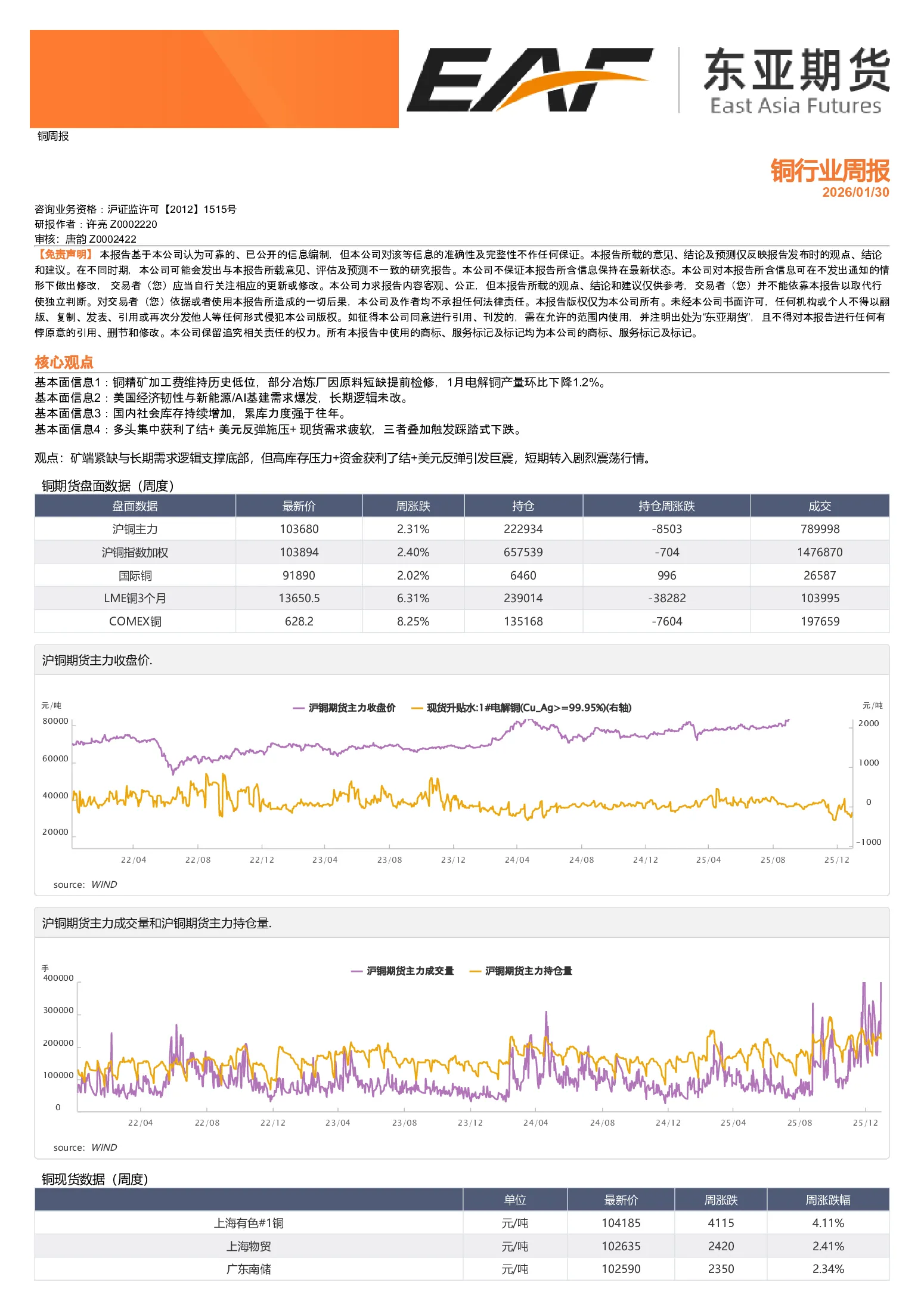The width and height of the screenshot is (924, 1295).
Task: Click legend entry 现货升贴水 1#电解铜 (右轴)
Action: pyautogui.click(x=522, y=708)
